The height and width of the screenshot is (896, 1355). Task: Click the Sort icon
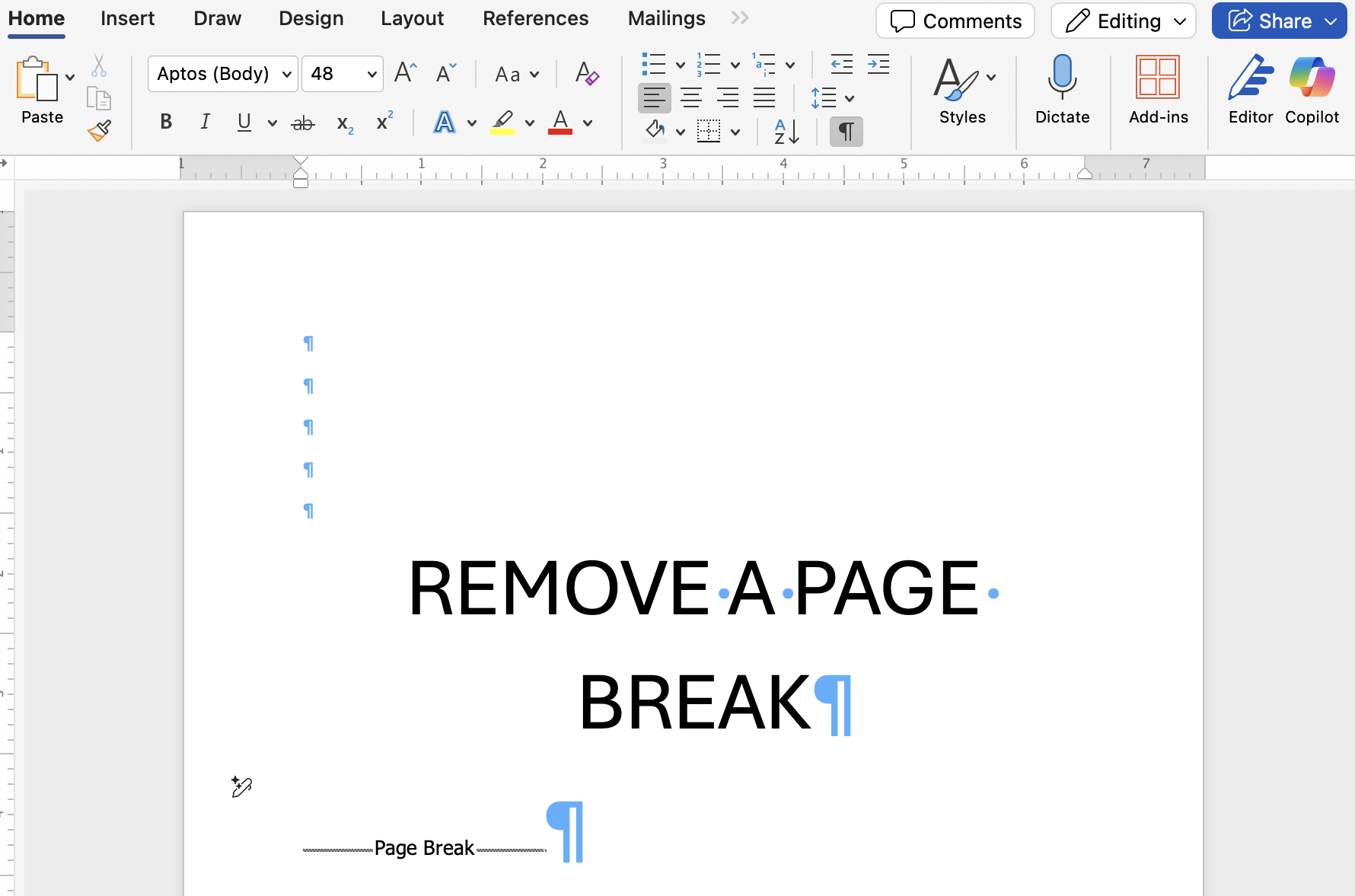[786, 131]
